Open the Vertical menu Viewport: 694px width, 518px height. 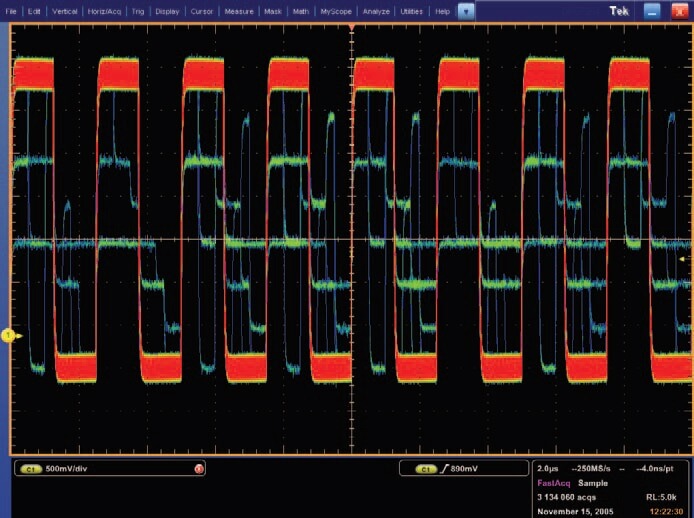(66, 10)
